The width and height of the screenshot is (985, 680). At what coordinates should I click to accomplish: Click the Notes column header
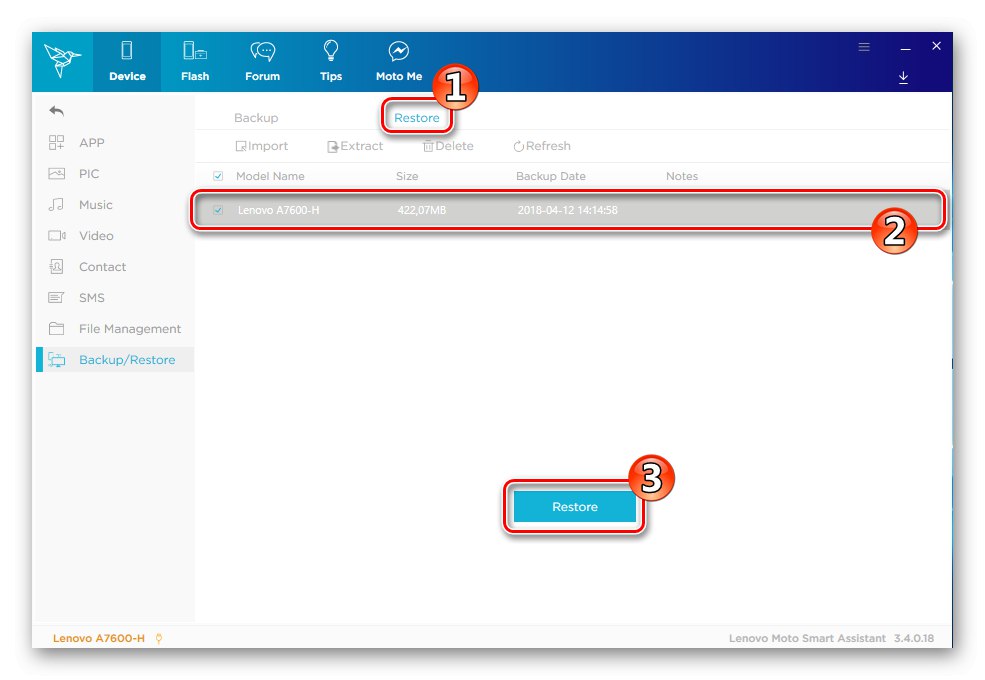click(x=682, y=176)
